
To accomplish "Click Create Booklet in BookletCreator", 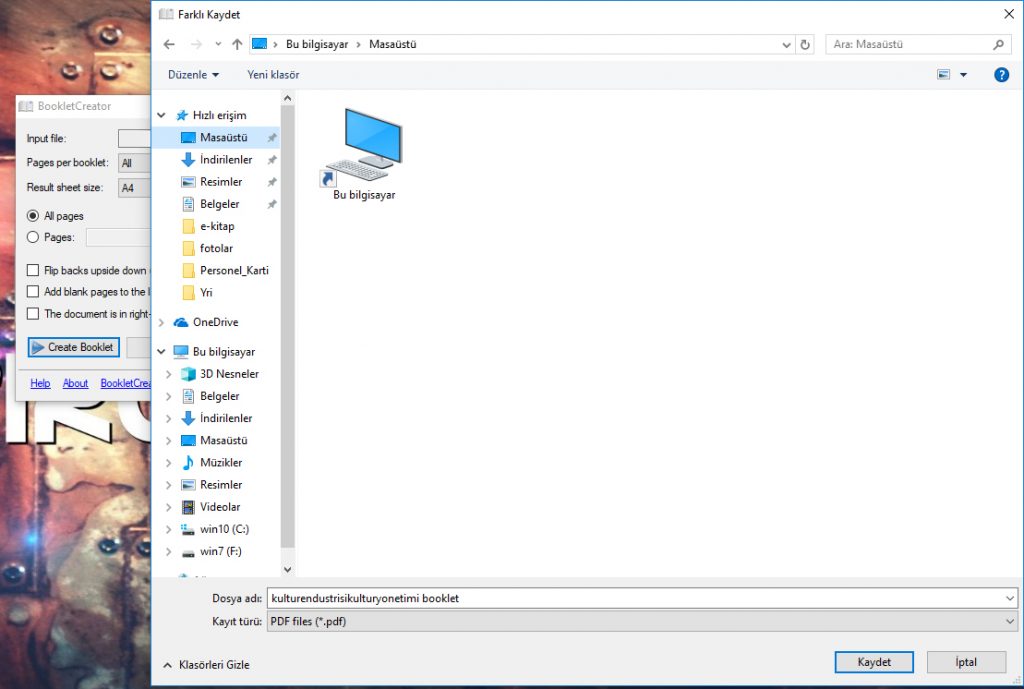I will click(74, 347).
